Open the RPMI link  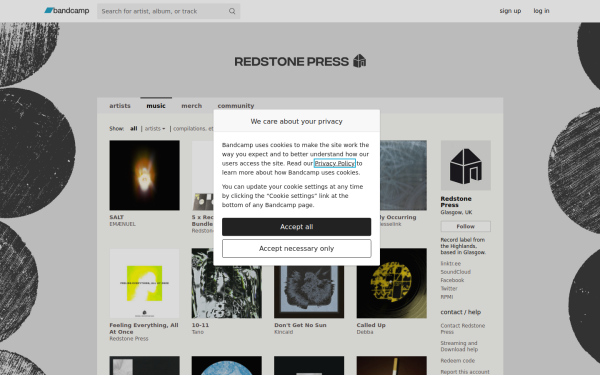coord(447,297)
